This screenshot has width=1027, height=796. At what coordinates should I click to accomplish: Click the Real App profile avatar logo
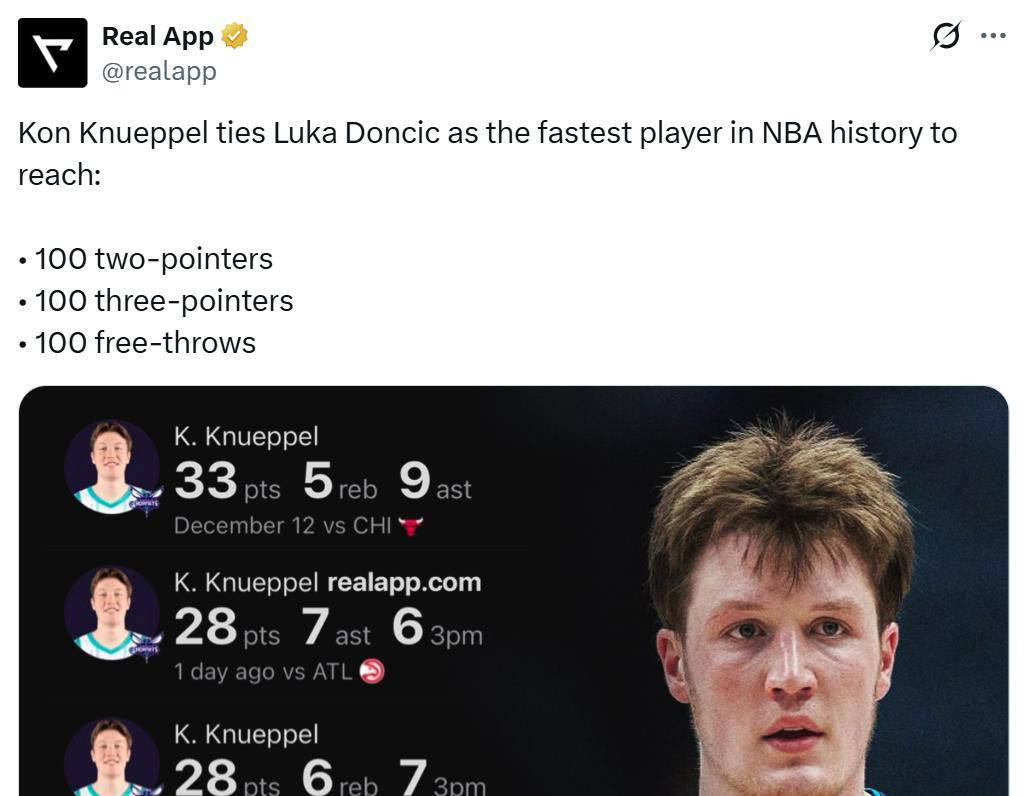point(52,53)
